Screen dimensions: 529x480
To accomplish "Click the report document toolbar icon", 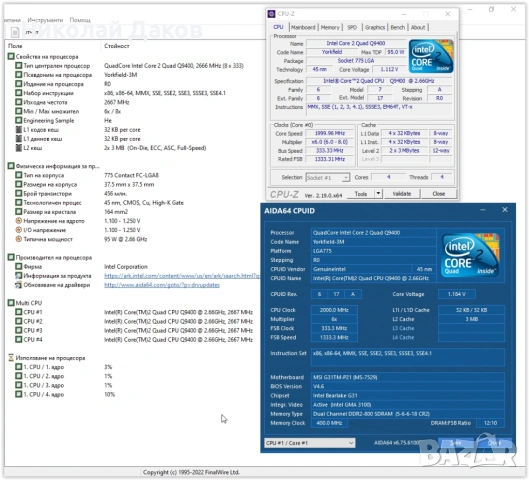I will (15, 32).
